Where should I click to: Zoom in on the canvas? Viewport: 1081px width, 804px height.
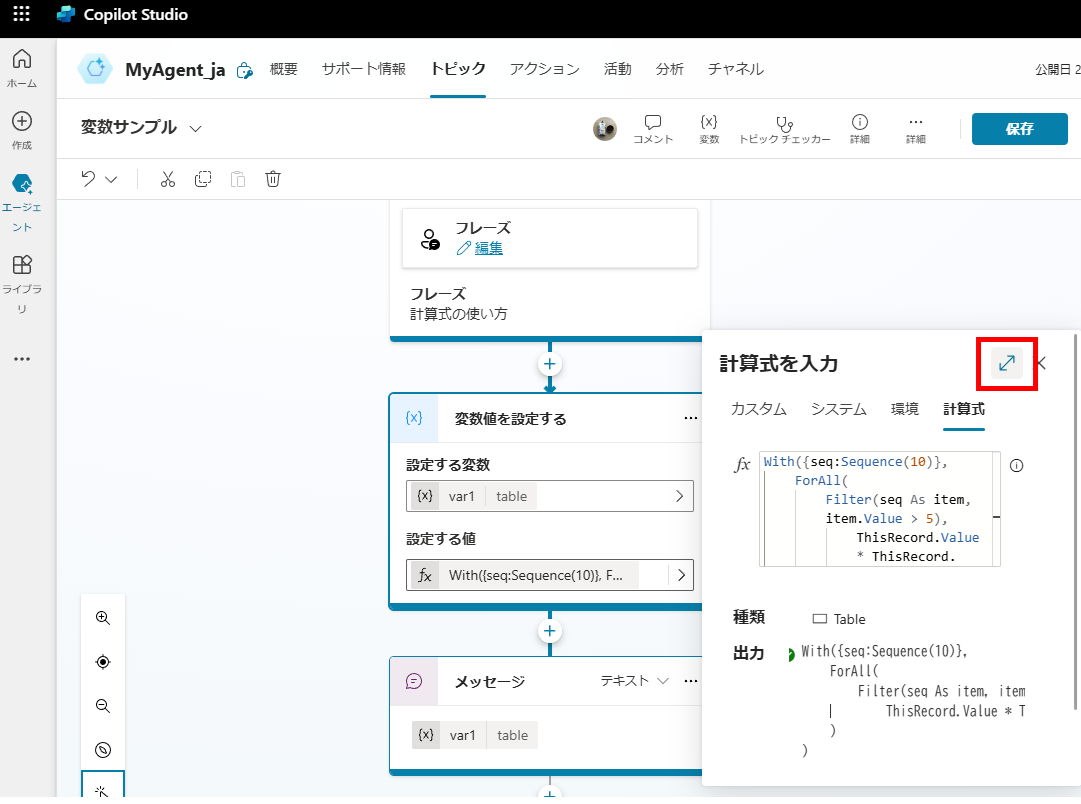[x=103, y=618]
